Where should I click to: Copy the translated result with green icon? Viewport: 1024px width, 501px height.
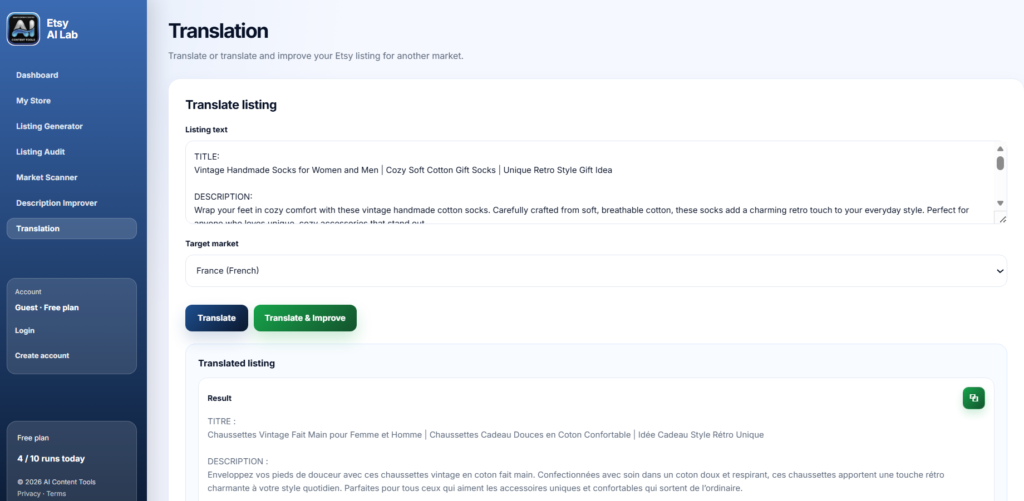973,398
